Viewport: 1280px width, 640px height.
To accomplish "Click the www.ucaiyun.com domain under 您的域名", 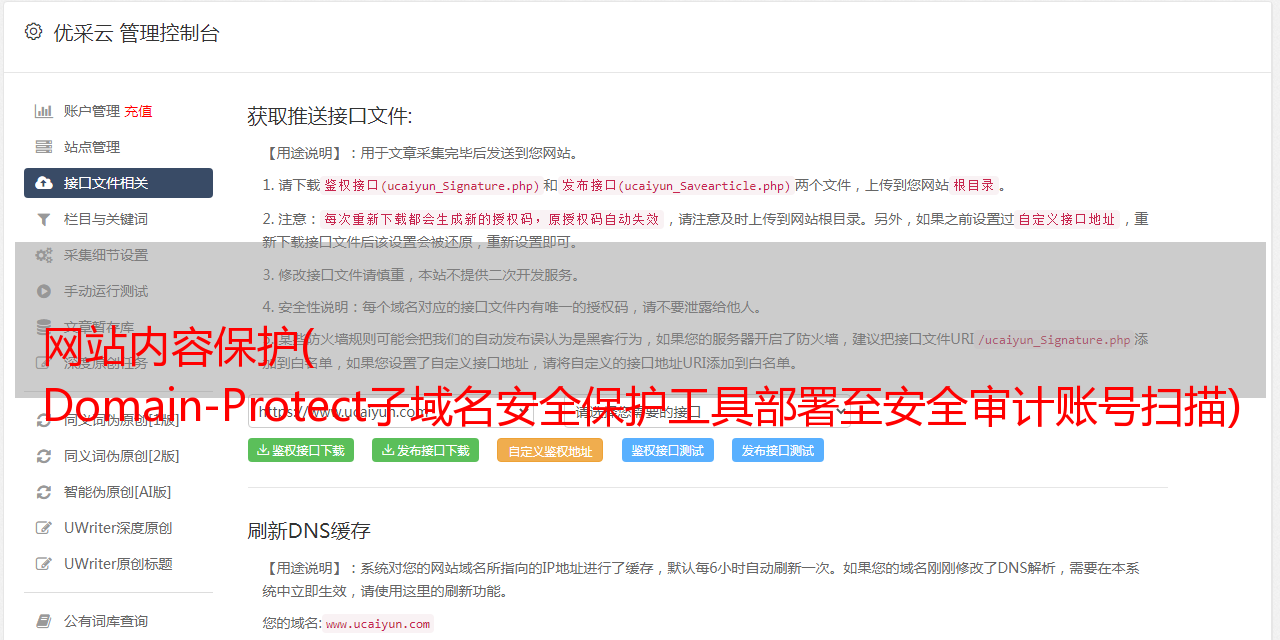I will coord(378,624).
